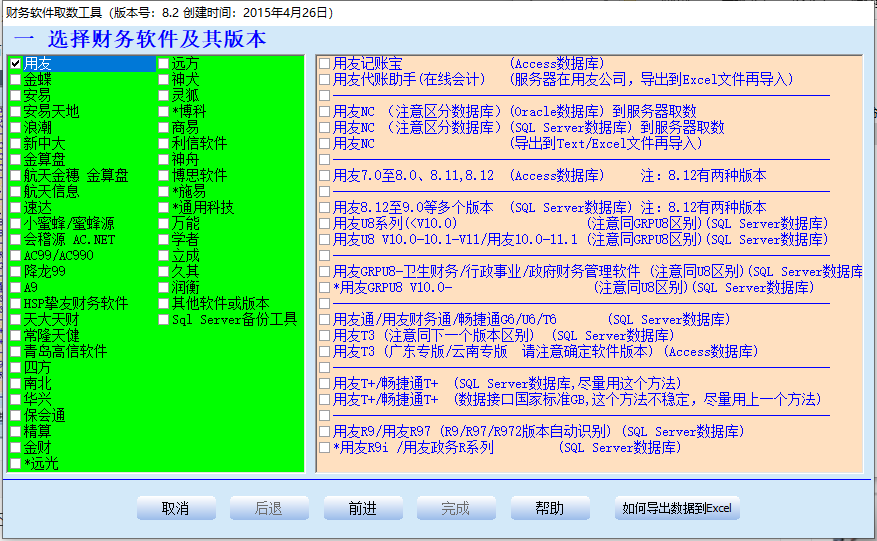Click the 取消 button

click(176, 508)
